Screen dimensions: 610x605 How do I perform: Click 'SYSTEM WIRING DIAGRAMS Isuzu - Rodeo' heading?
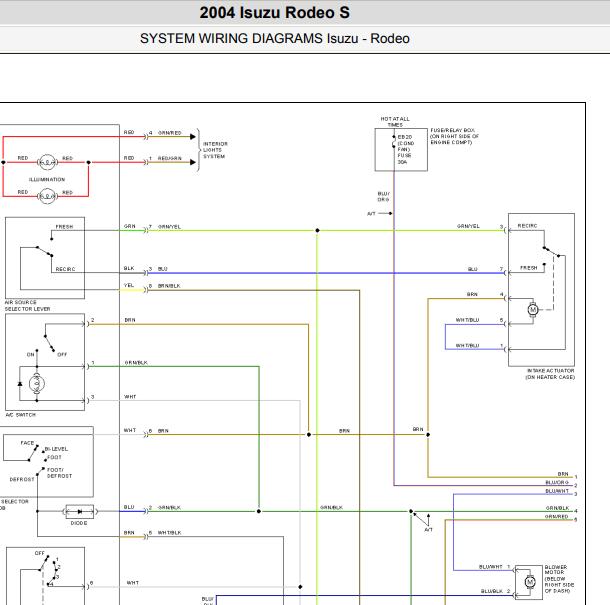coord(275,39)
